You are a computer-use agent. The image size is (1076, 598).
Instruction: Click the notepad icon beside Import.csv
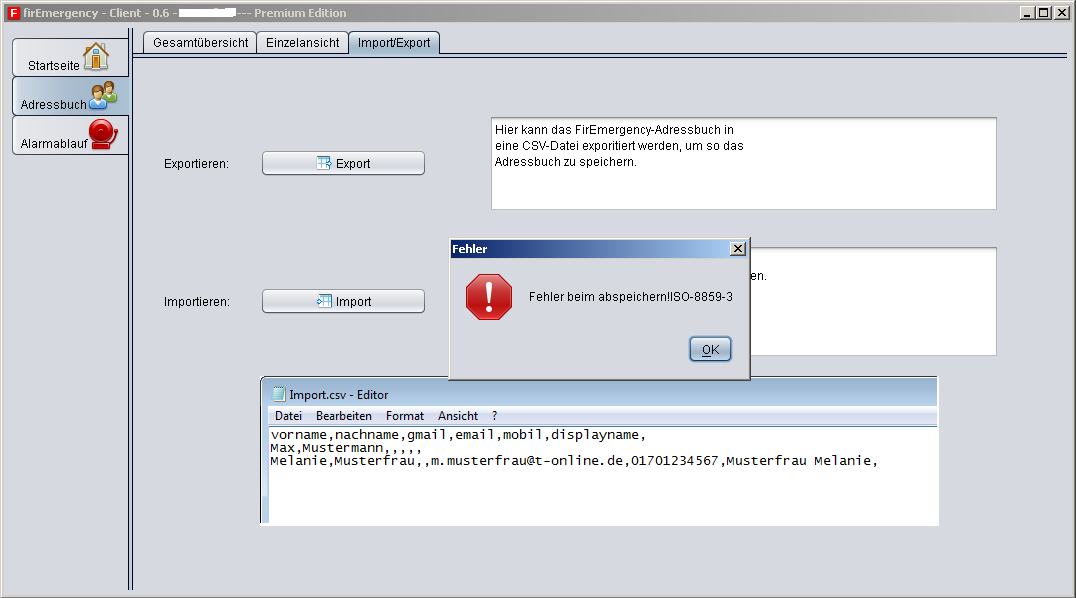click(x=278, y=394)
